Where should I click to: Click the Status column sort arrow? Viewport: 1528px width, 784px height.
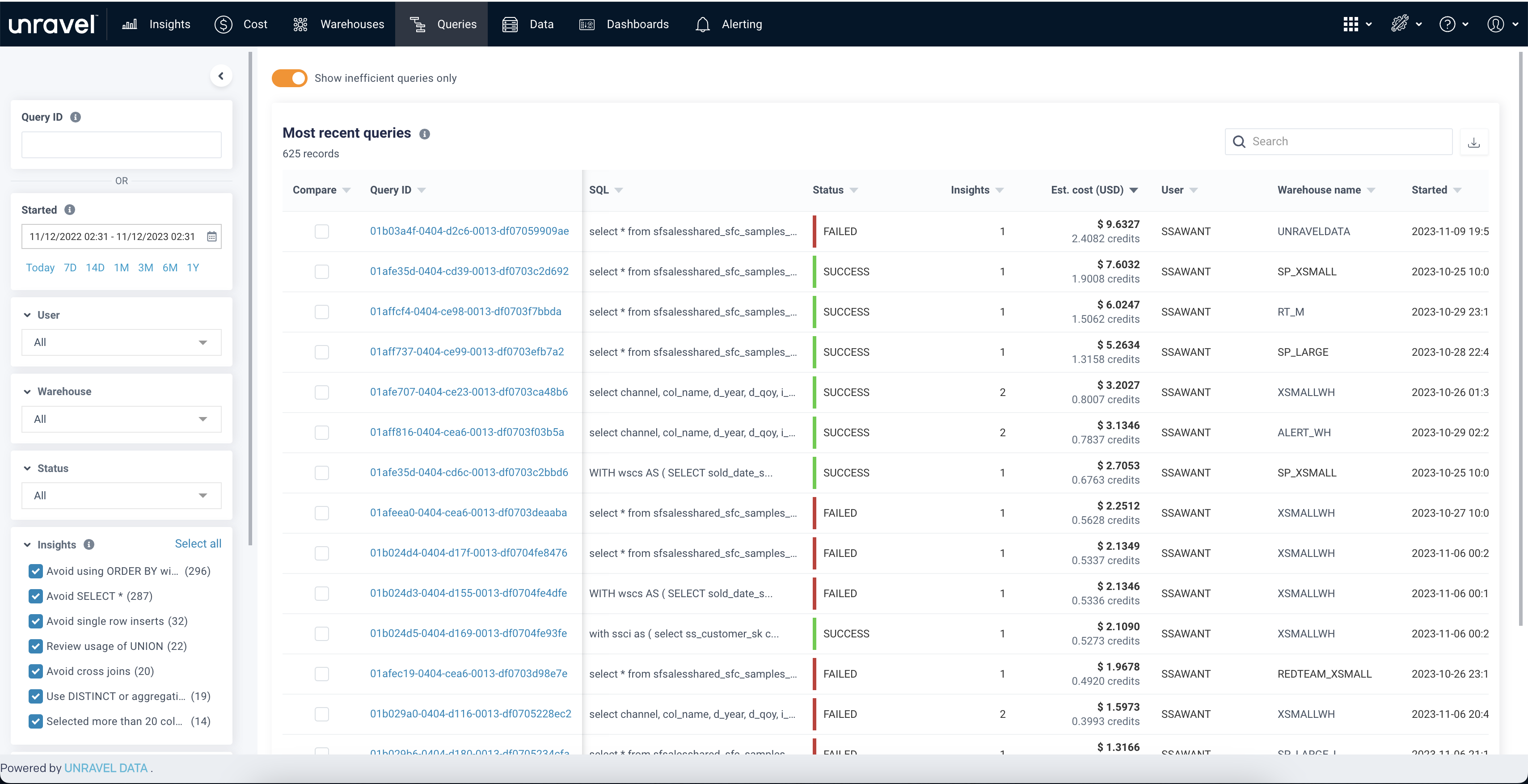853,190
